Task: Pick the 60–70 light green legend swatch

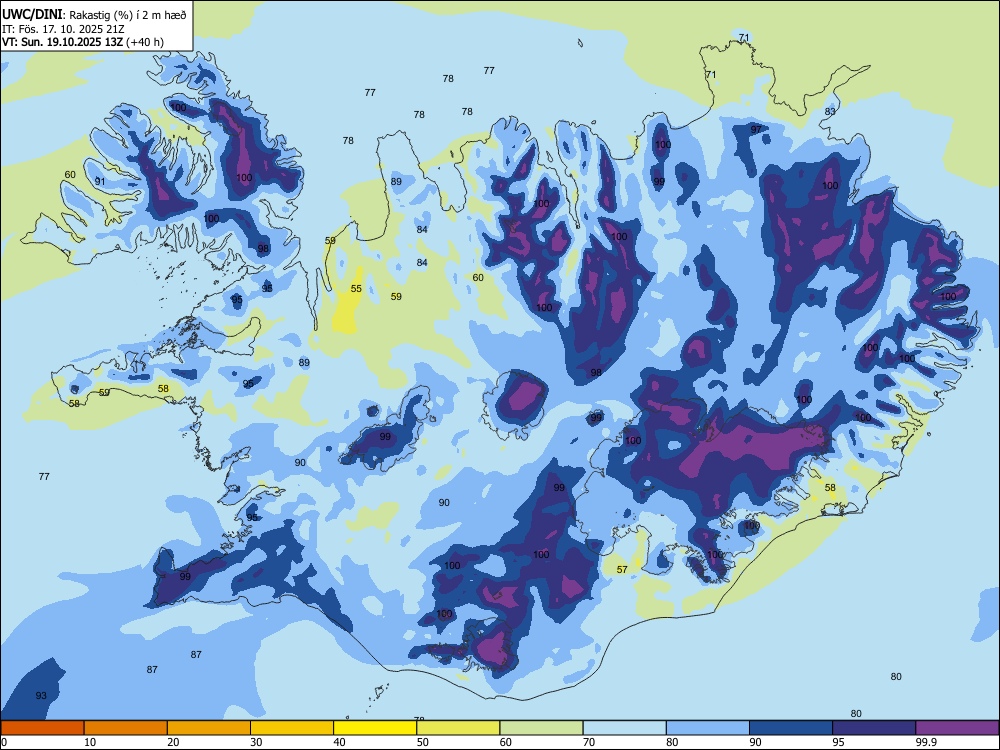Action: tap(541, 728)
